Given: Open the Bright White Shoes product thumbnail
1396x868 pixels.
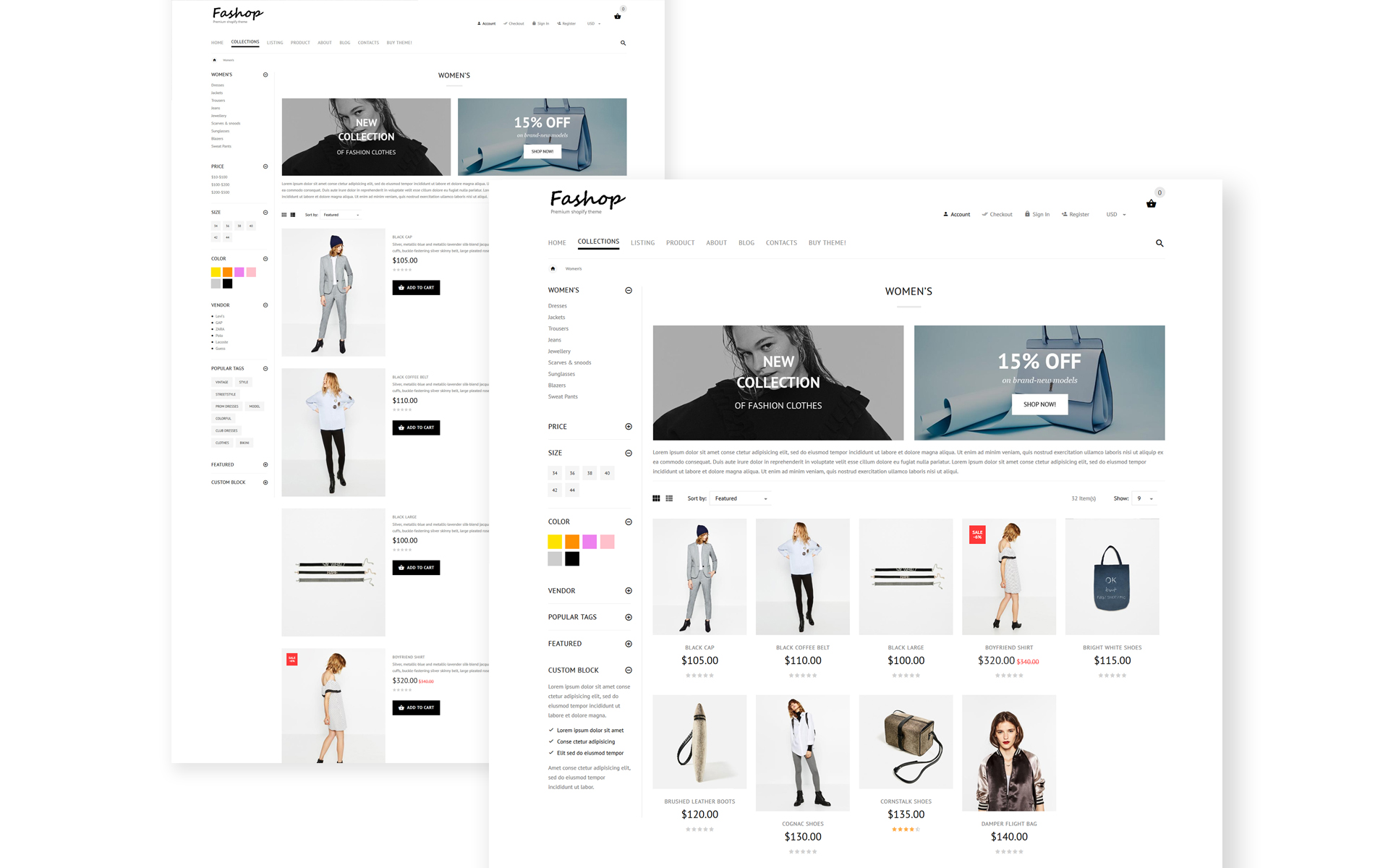Looking at the screenshot, I should [1112, 576].
